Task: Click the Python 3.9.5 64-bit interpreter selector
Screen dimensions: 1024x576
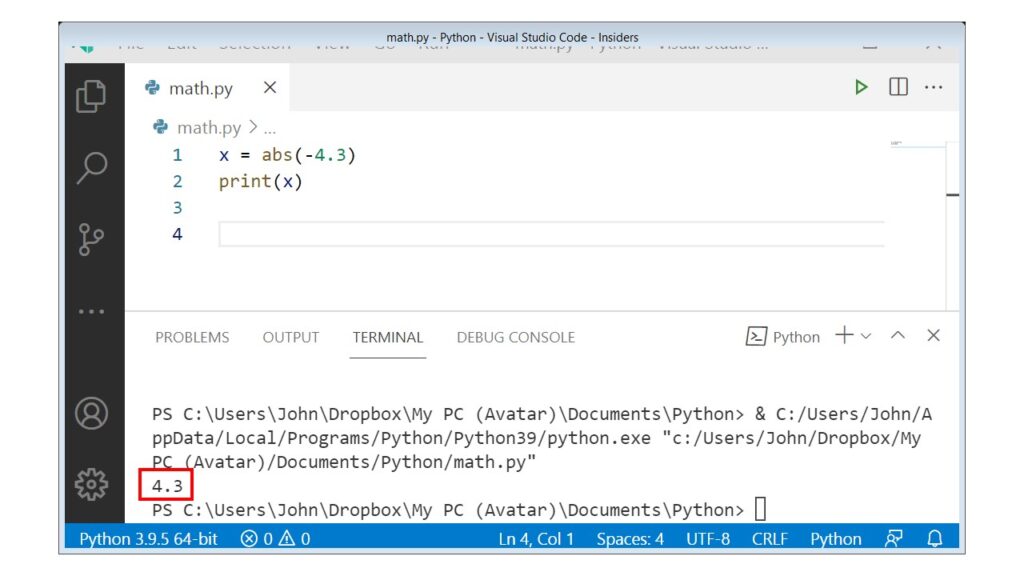Action: 148,539
